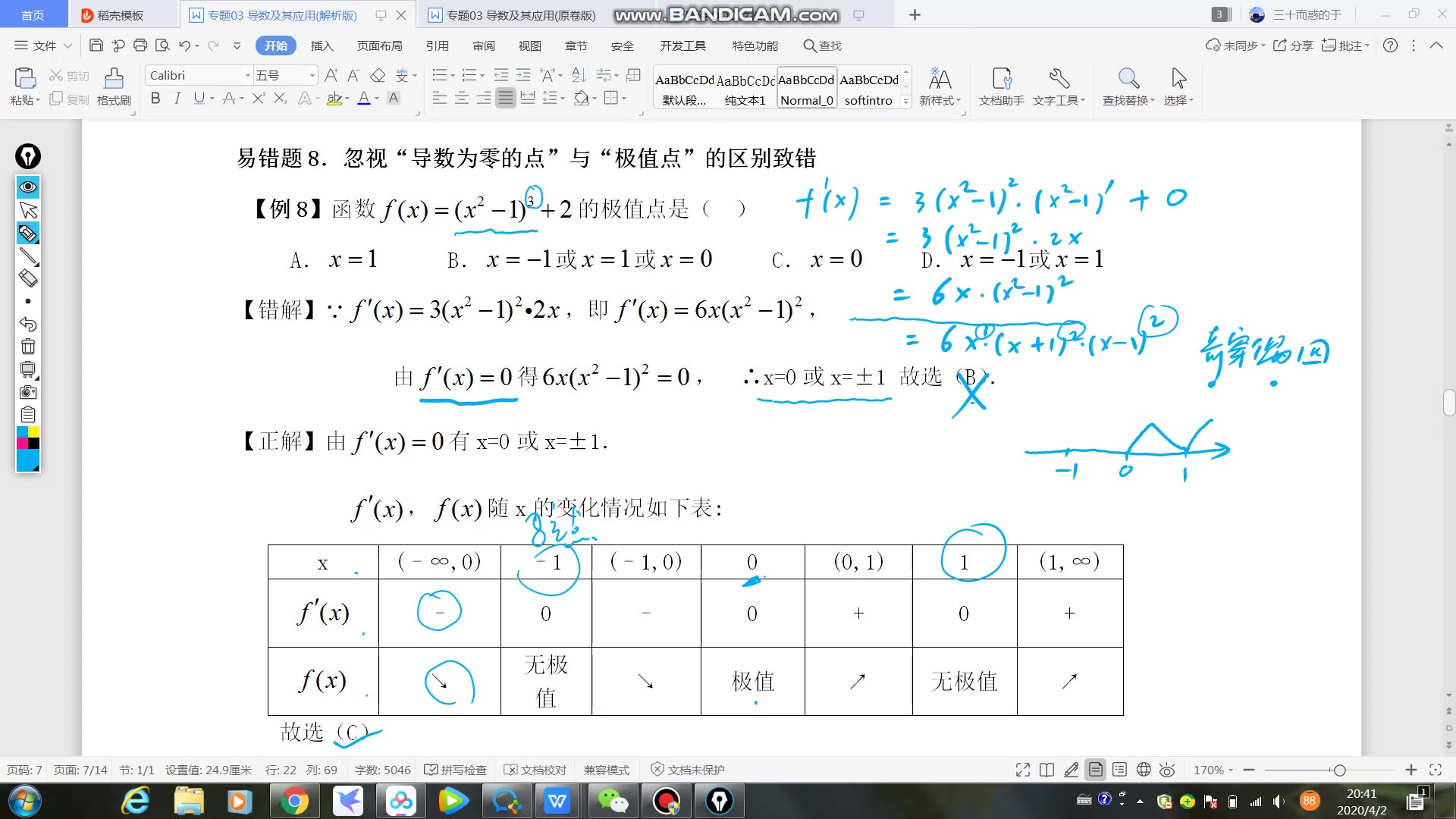
Task: Open the File menu
Action: tap(43, 45)
